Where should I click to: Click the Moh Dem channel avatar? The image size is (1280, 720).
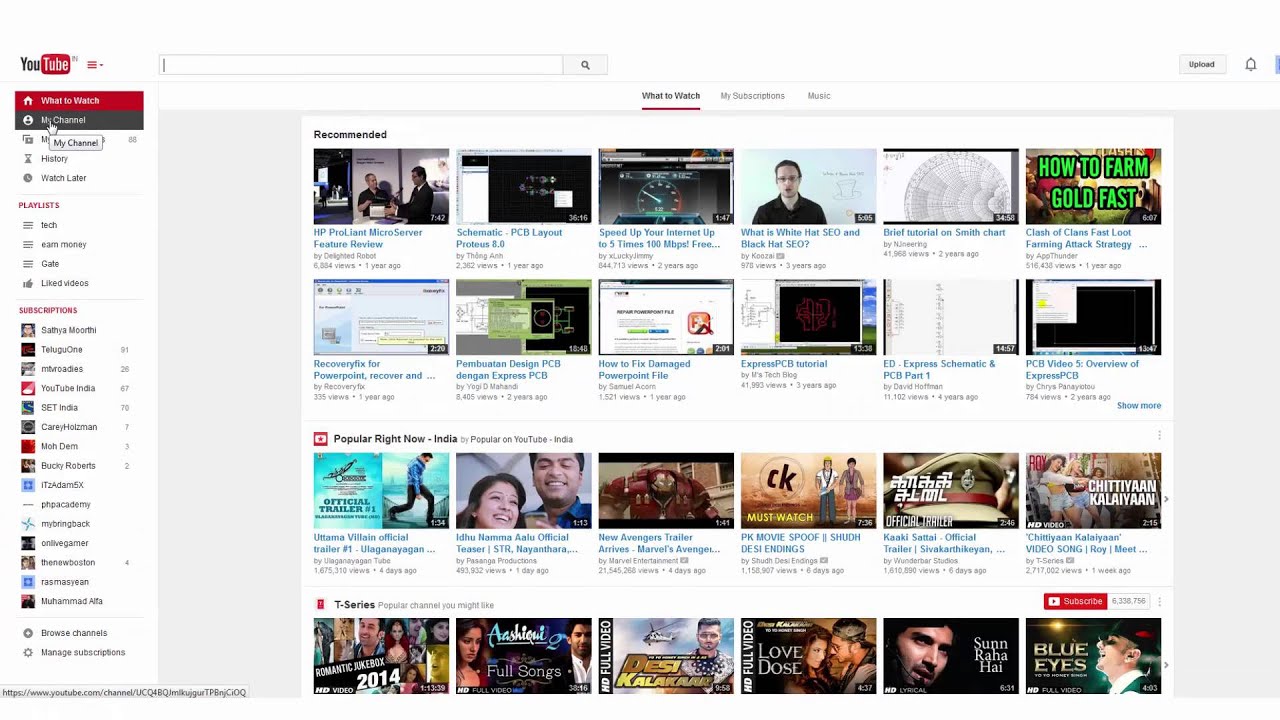[x=28, y=446]
